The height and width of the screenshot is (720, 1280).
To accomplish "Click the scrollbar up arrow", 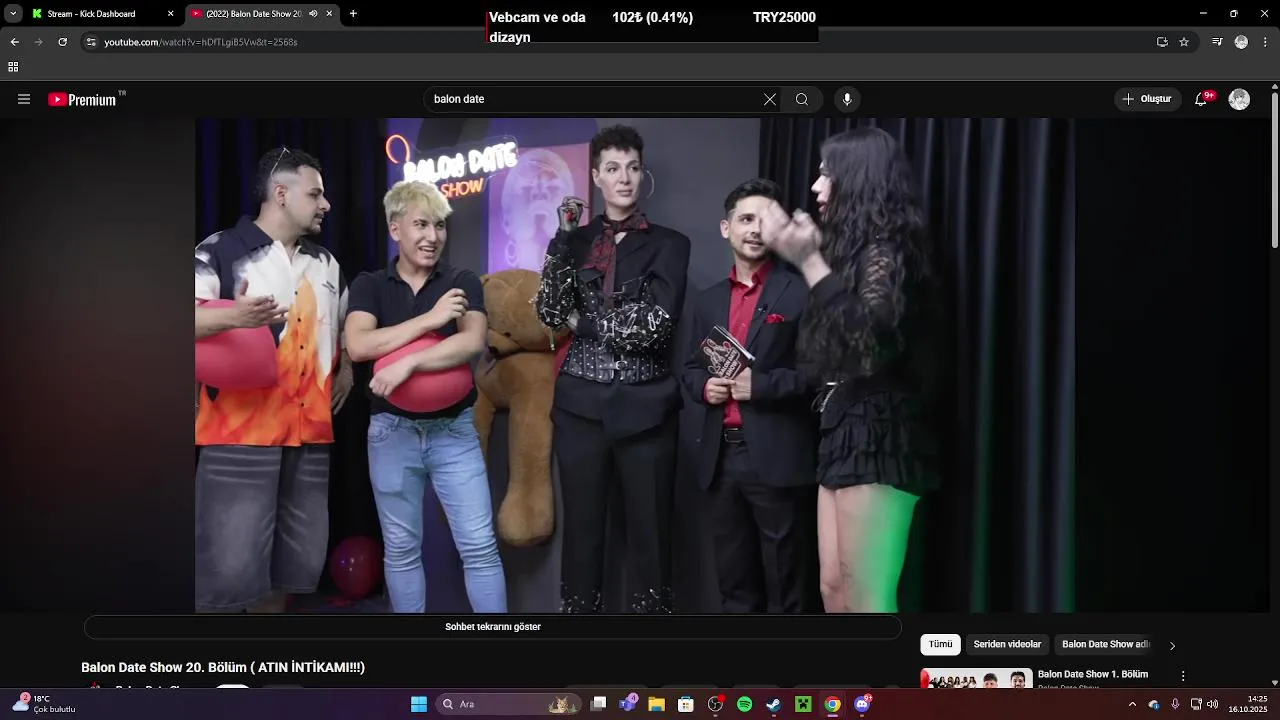I will [x=1274, y=86].
